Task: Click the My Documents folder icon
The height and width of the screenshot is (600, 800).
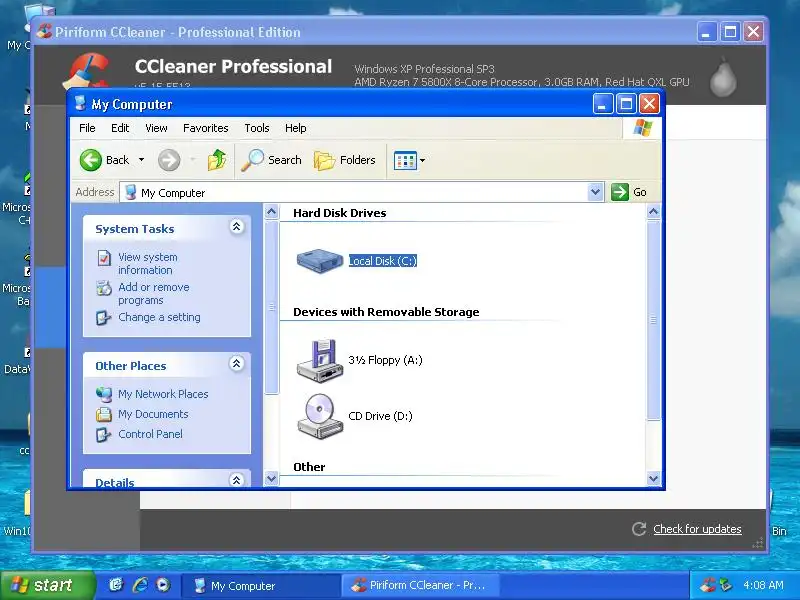Action: point(104,414)
